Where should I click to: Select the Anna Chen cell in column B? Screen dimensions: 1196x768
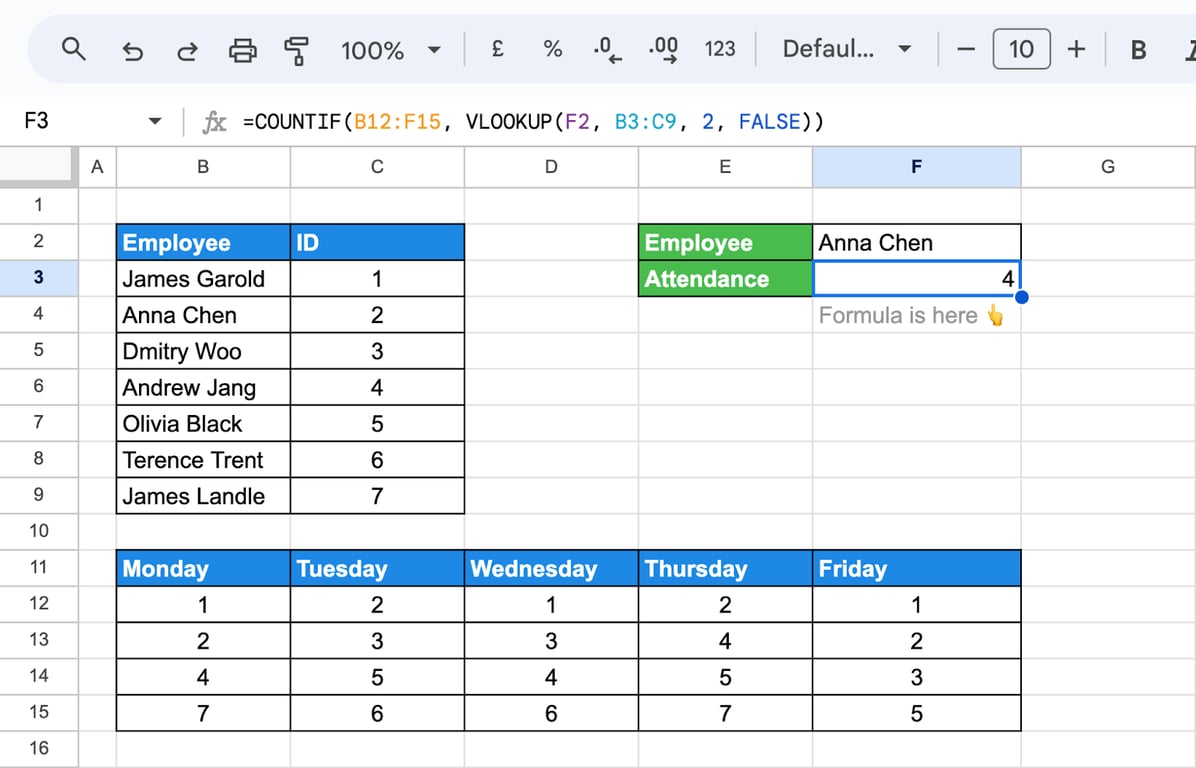tap(203, 314)
